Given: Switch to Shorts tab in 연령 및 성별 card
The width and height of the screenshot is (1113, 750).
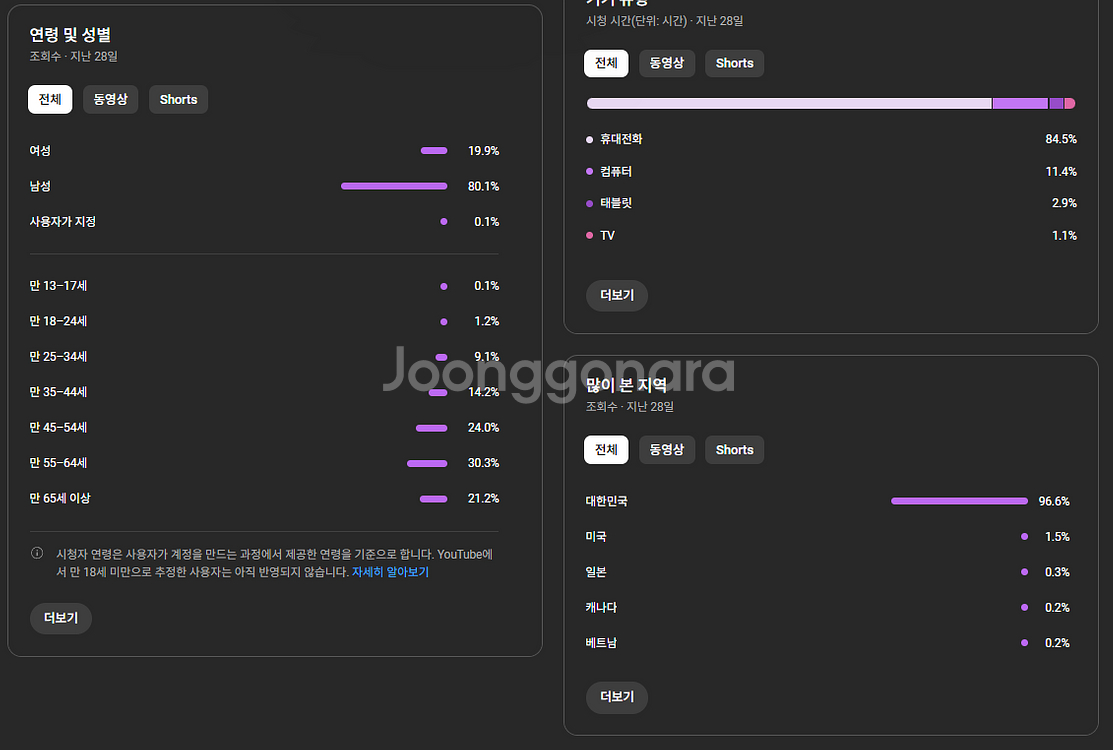Looking at the screenshot, I should pos(178,100).
